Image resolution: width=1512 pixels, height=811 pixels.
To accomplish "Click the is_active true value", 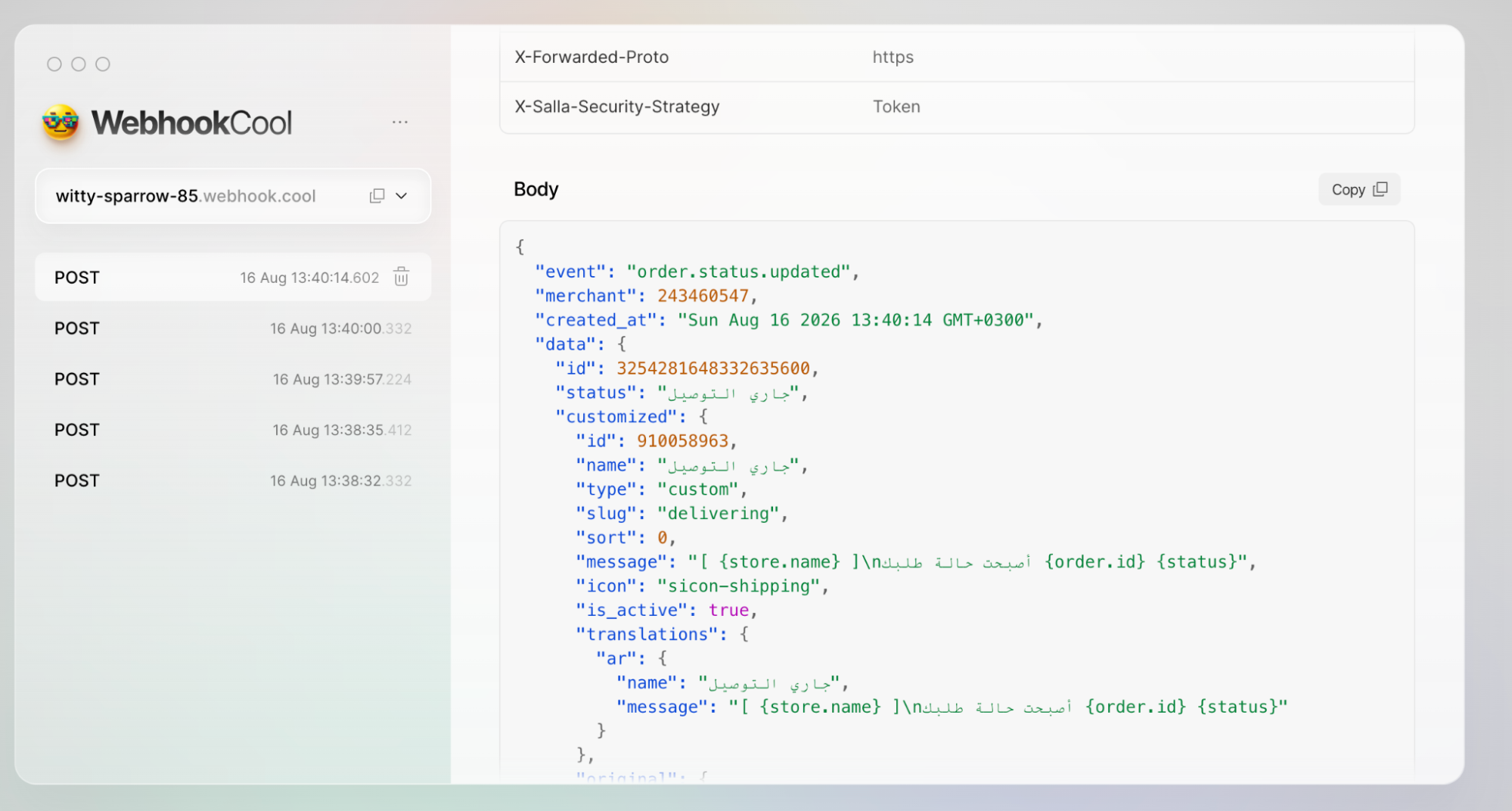I will tap(728, 611).
